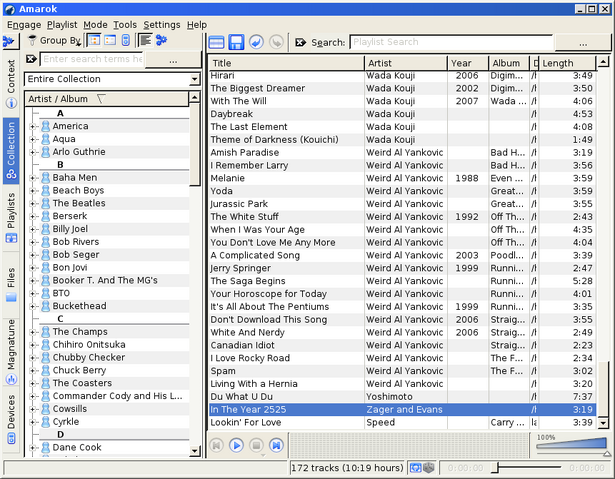Viewport: 615px width, 479px height.
Task: Click the Artist / Album tree header
Action: point(107,99)
